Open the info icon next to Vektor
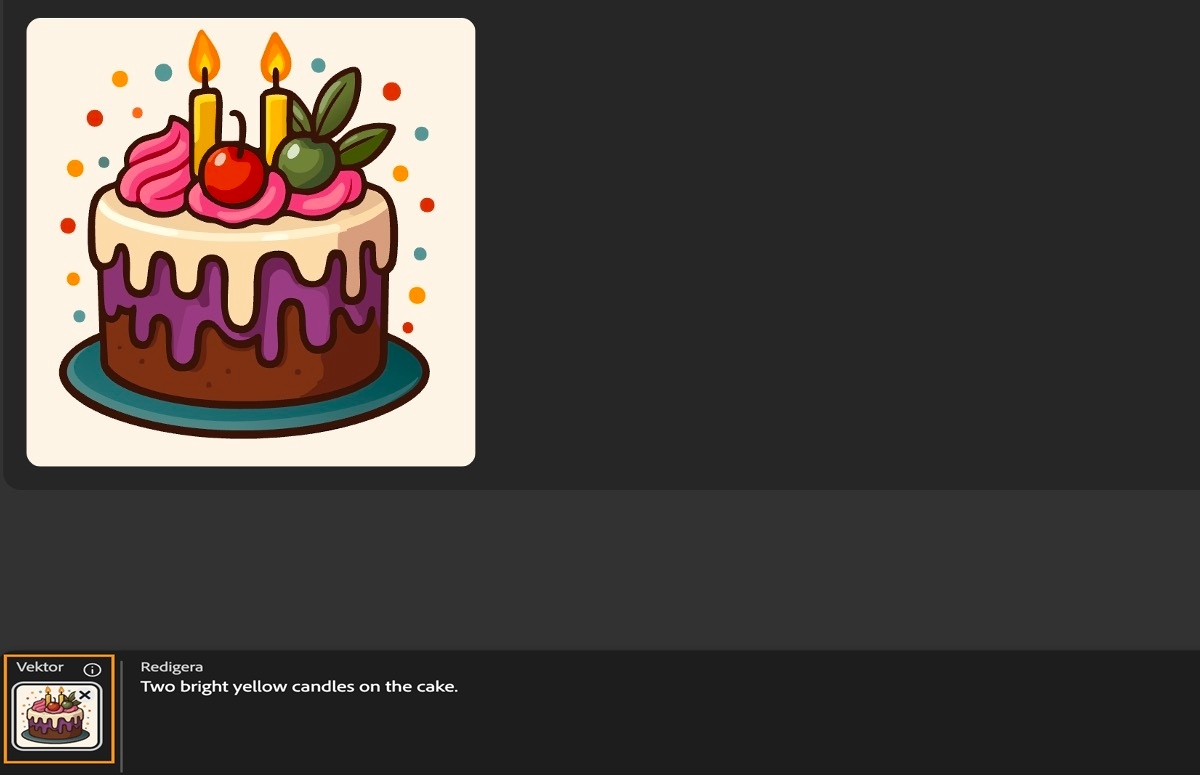Image resolution: width=1200 pixels, height=775 pixels. click(x=92, y=669)
